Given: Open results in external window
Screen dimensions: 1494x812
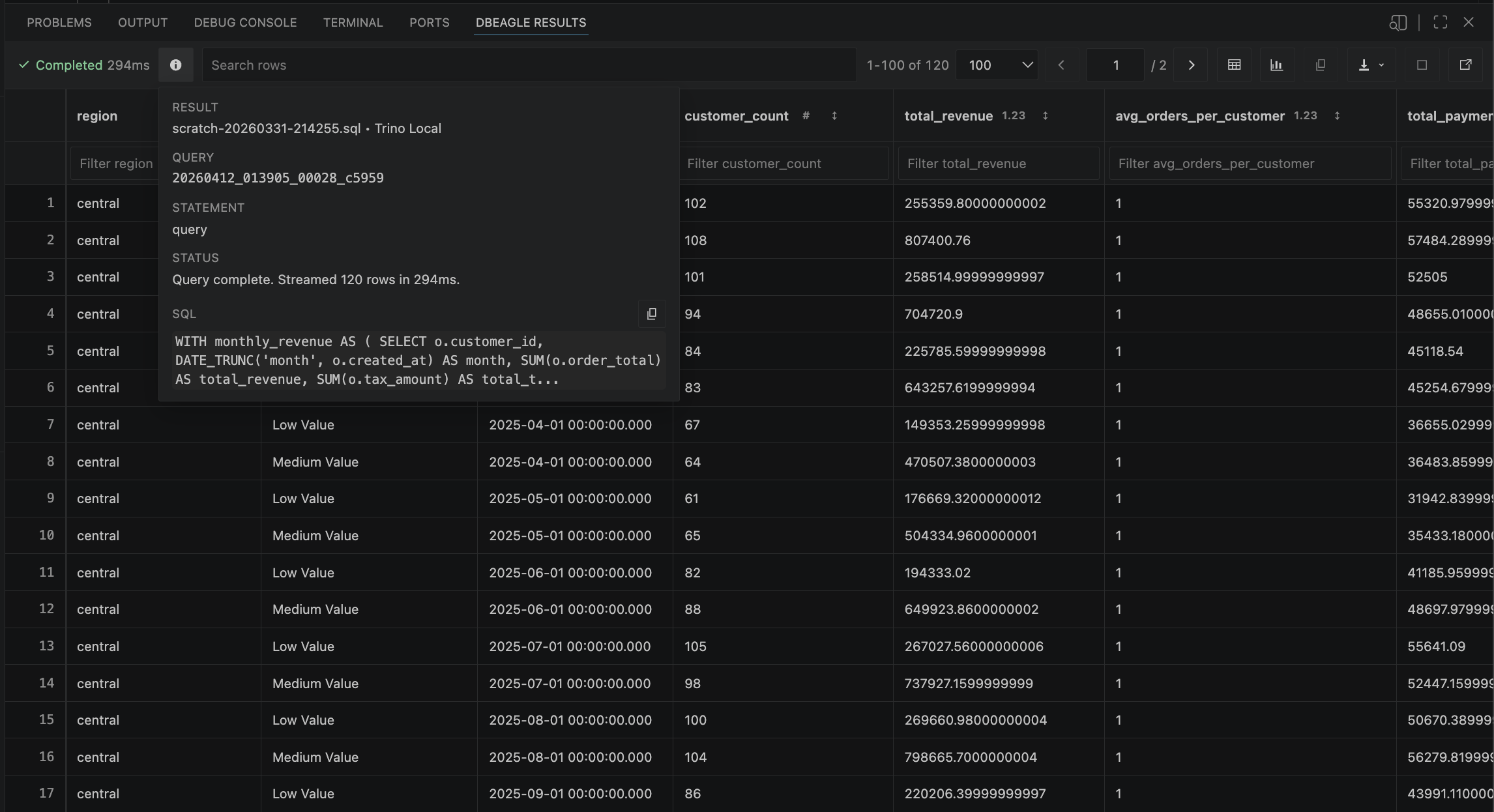Looking at the screenshot, I should [x=1465, y=65].
